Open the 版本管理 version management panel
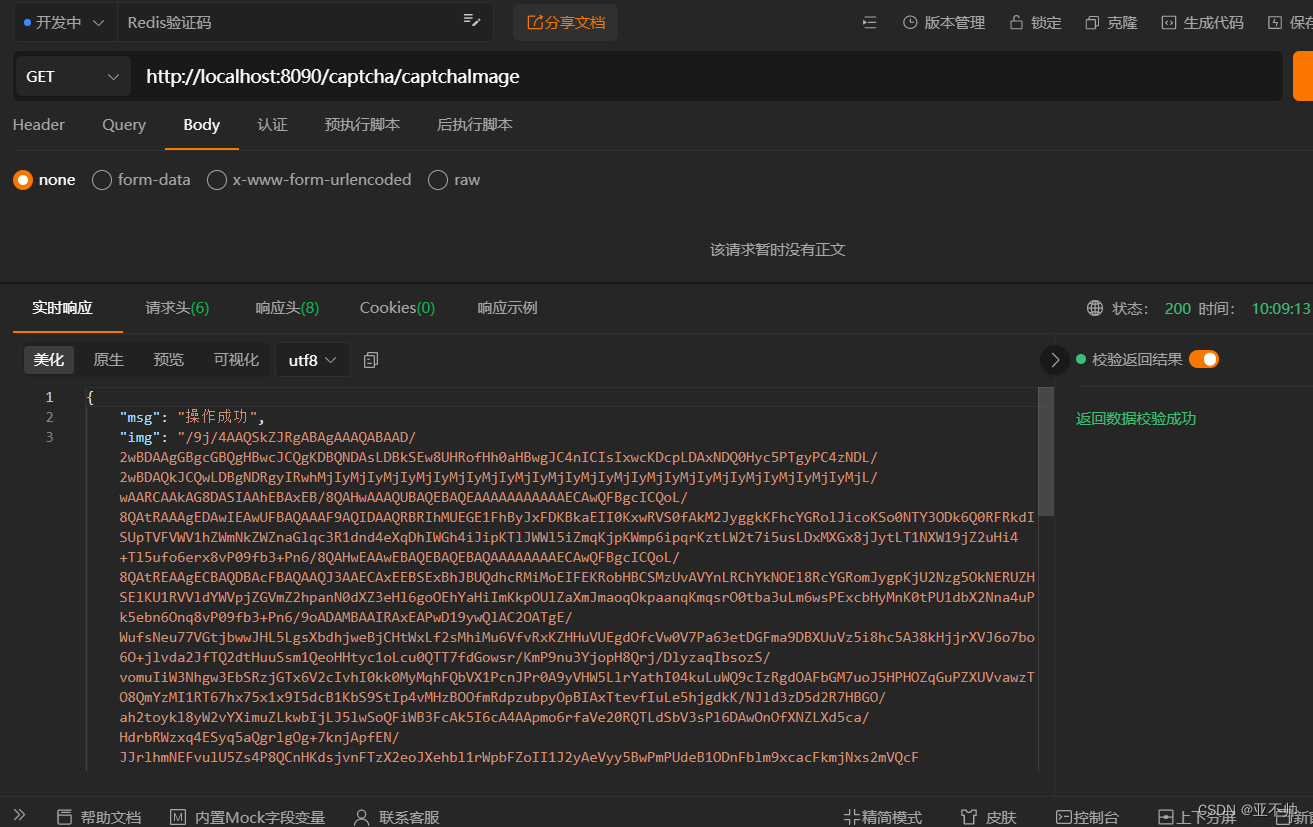 coord(942,22)
